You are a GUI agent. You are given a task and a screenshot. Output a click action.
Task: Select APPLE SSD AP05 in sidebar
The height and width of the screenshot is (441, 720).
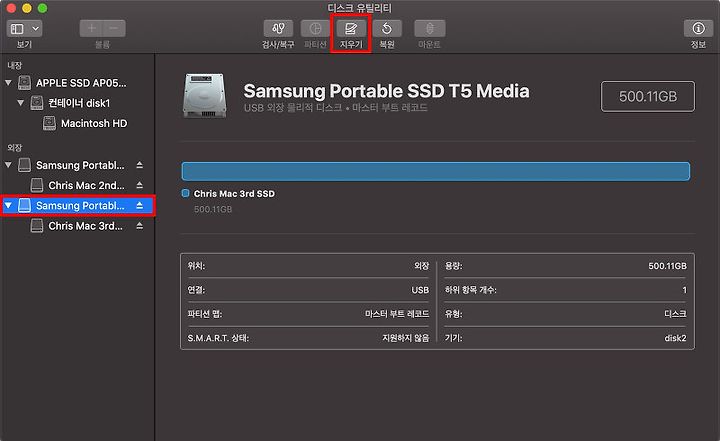[81, 83]
